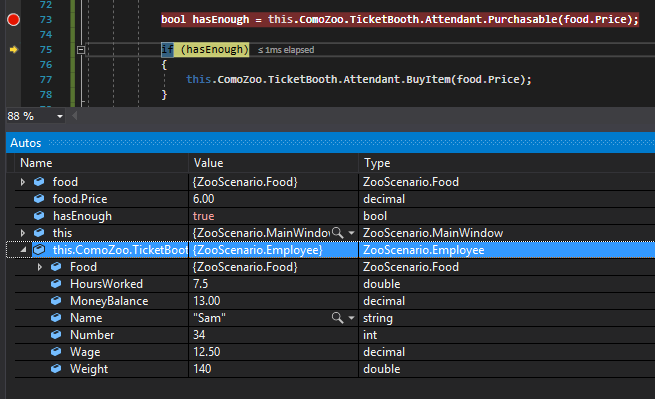Click the horizontal scroll left arrow
This screenshot has width=655, height=399.
(74, 116)
